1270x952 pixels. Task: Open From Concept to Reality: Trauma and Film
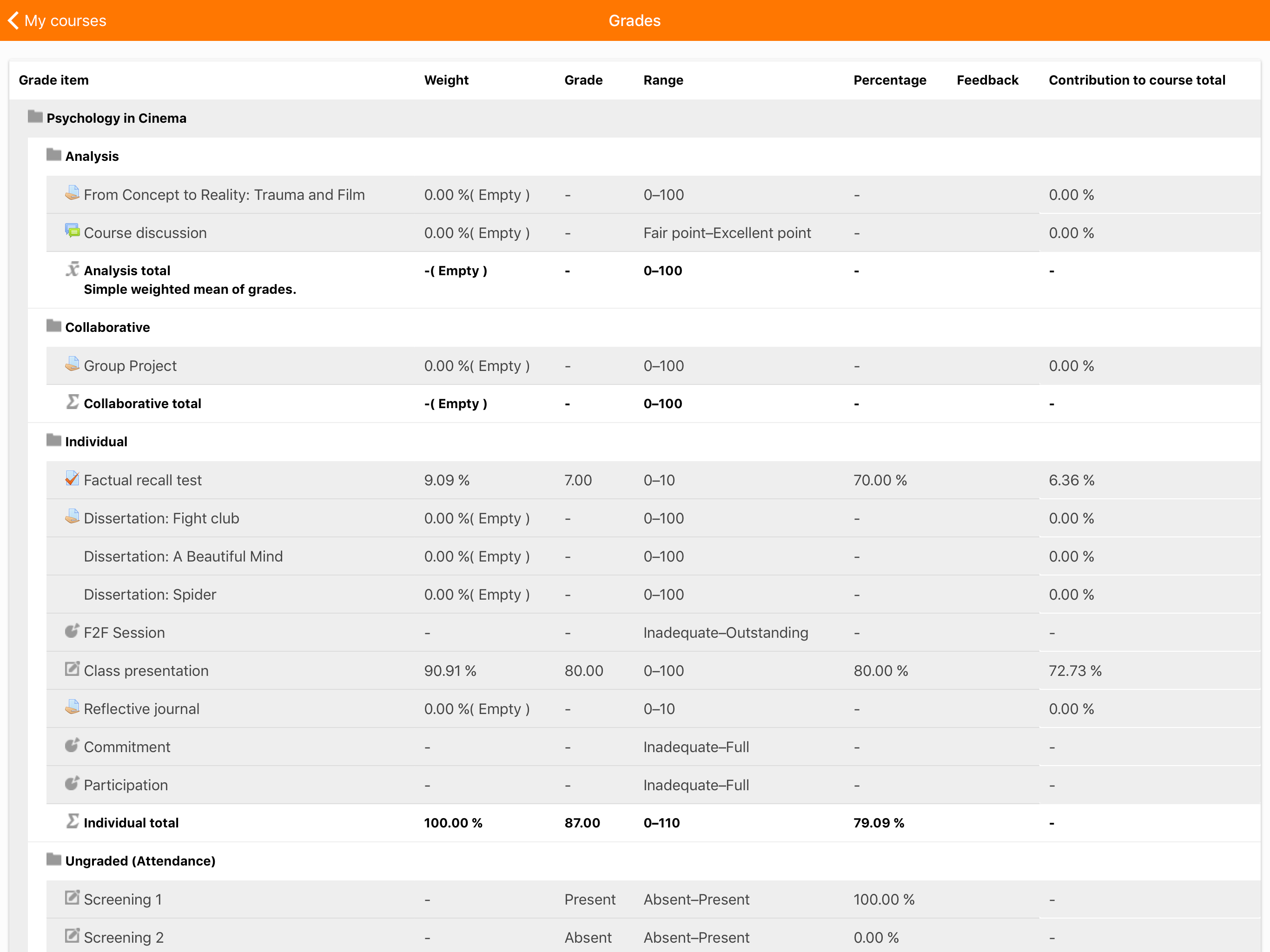pyautogui.click(x=225, y=195)
